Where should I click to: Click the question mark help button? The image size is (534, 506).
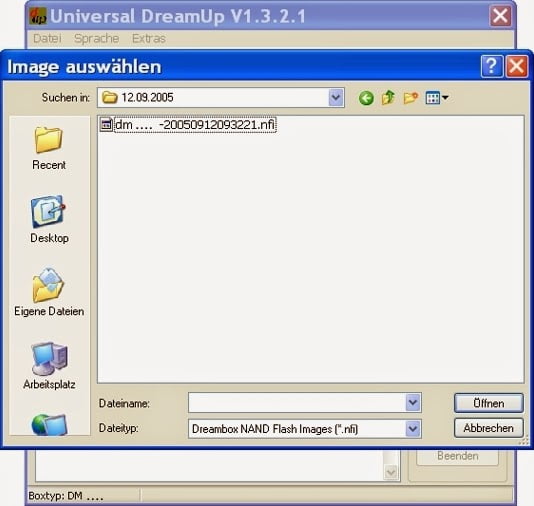click(x=491, y=66)
